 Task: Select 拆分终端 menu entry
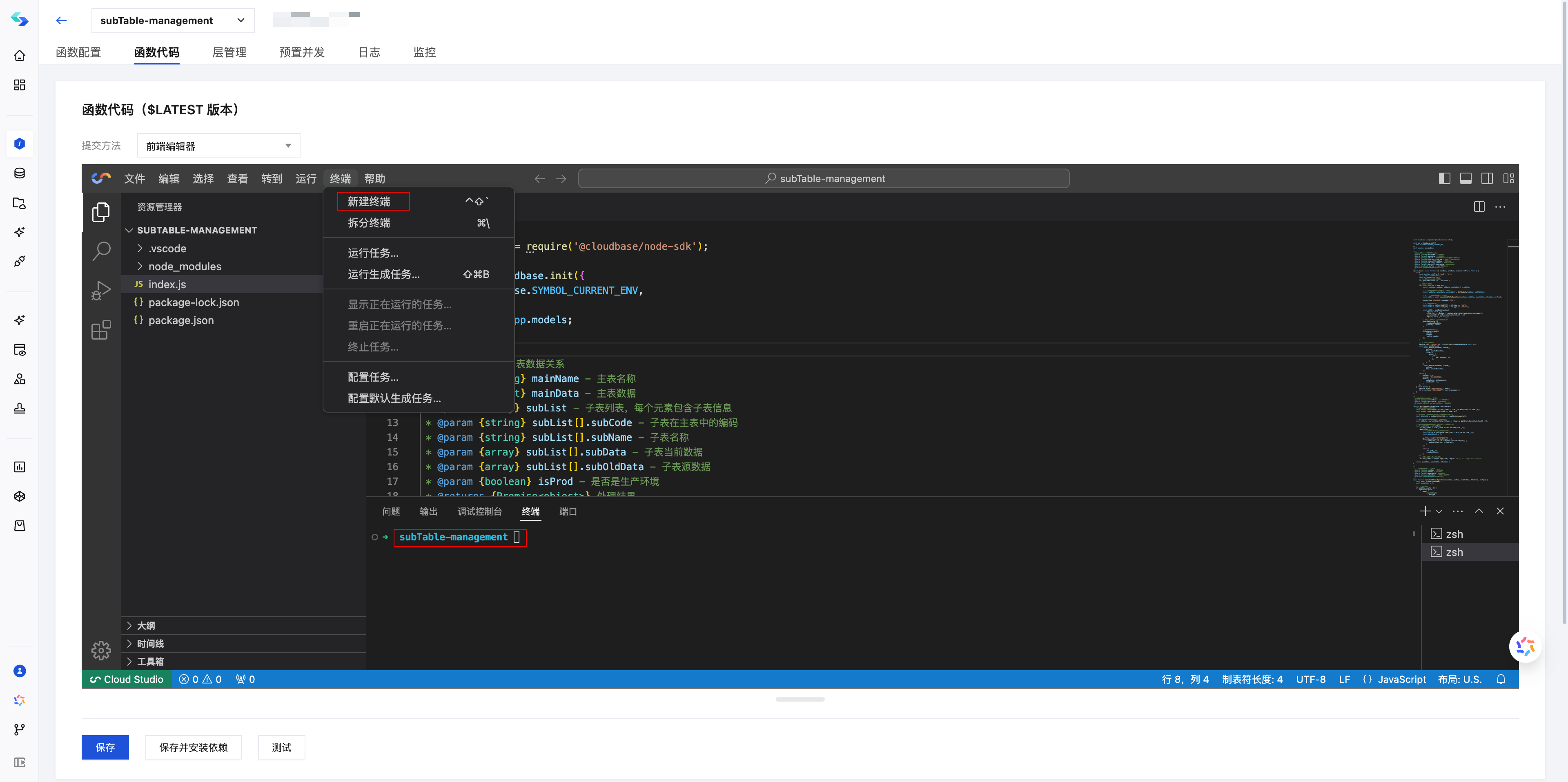(x=419, y=223)
